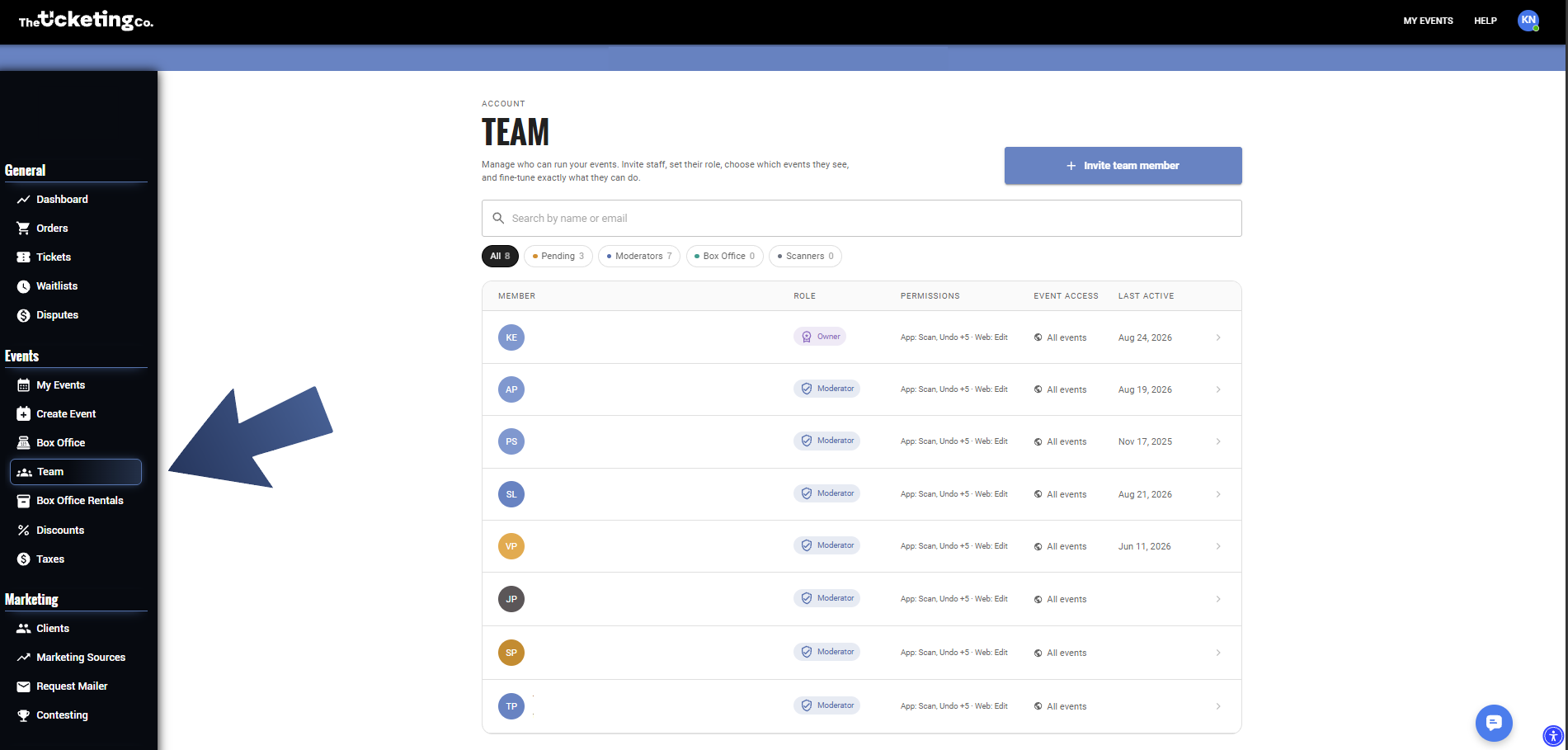Expand the KE owner row chevron
This screenshot has height=750, width=1568.
(1218, 337)
